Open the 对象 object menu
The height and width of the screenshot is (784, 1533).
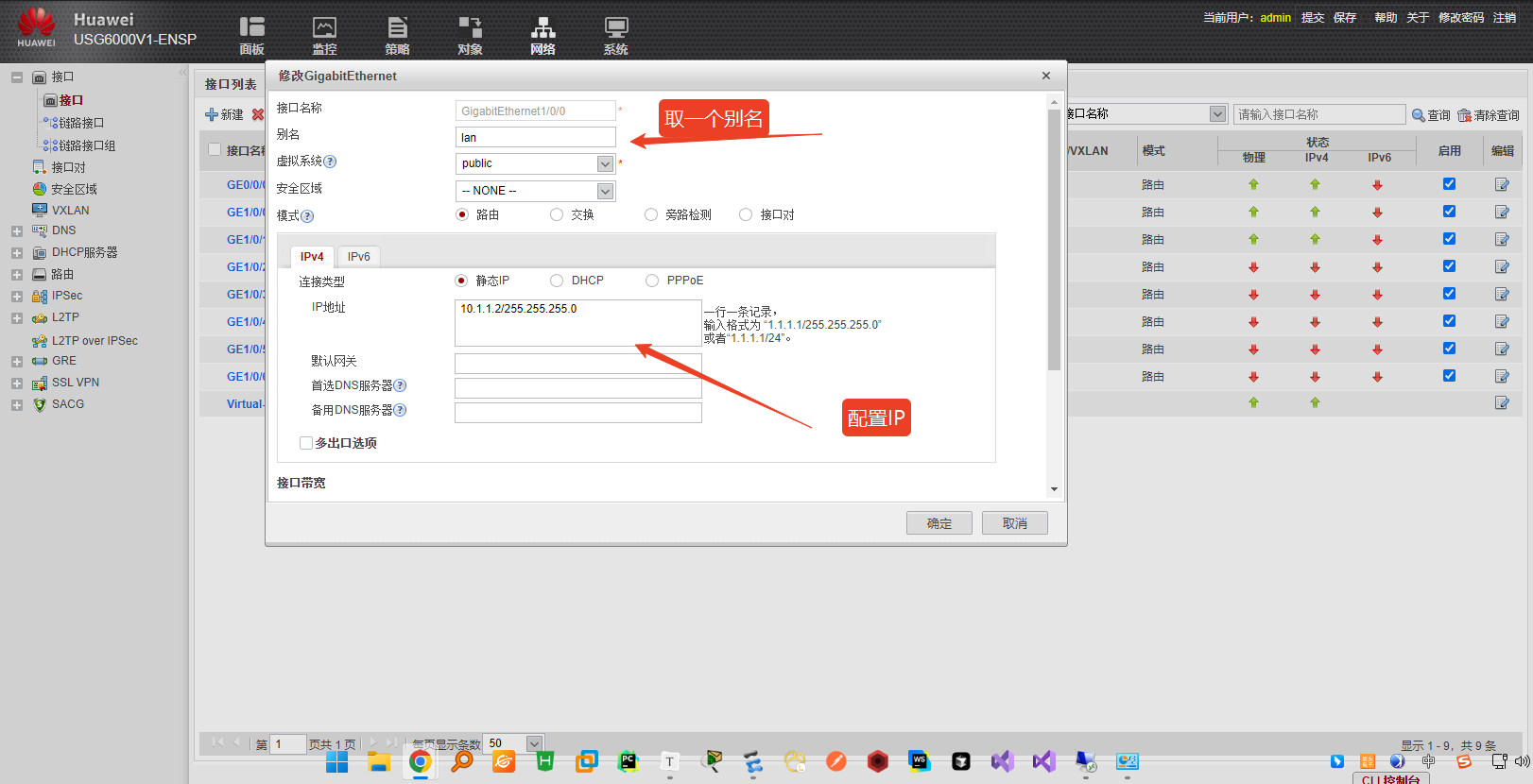tap(470, 36)
